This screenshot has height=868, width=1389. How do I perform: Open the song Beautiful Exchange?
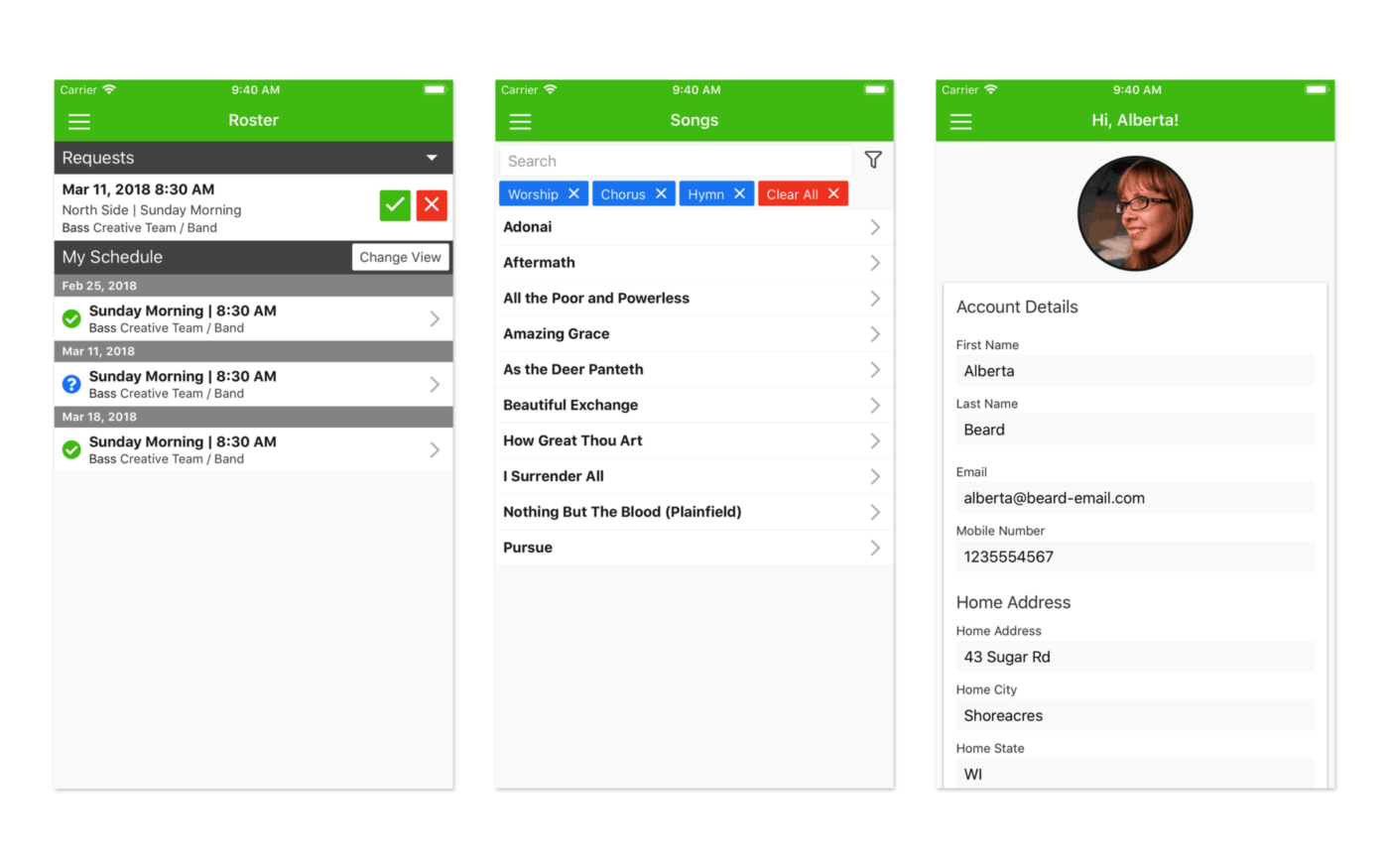(x=694, y=406)
